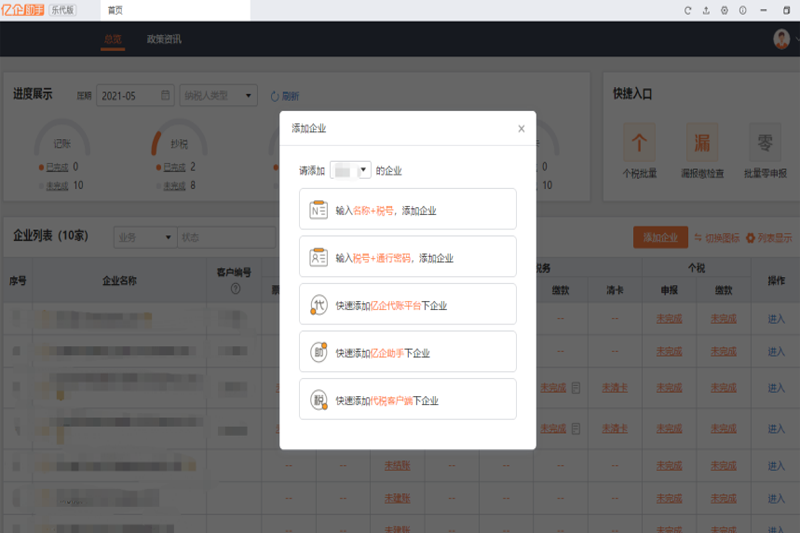The image size is (800, 533).
Task: Click 切换图标 toggle link
Action: click(717, 238)
